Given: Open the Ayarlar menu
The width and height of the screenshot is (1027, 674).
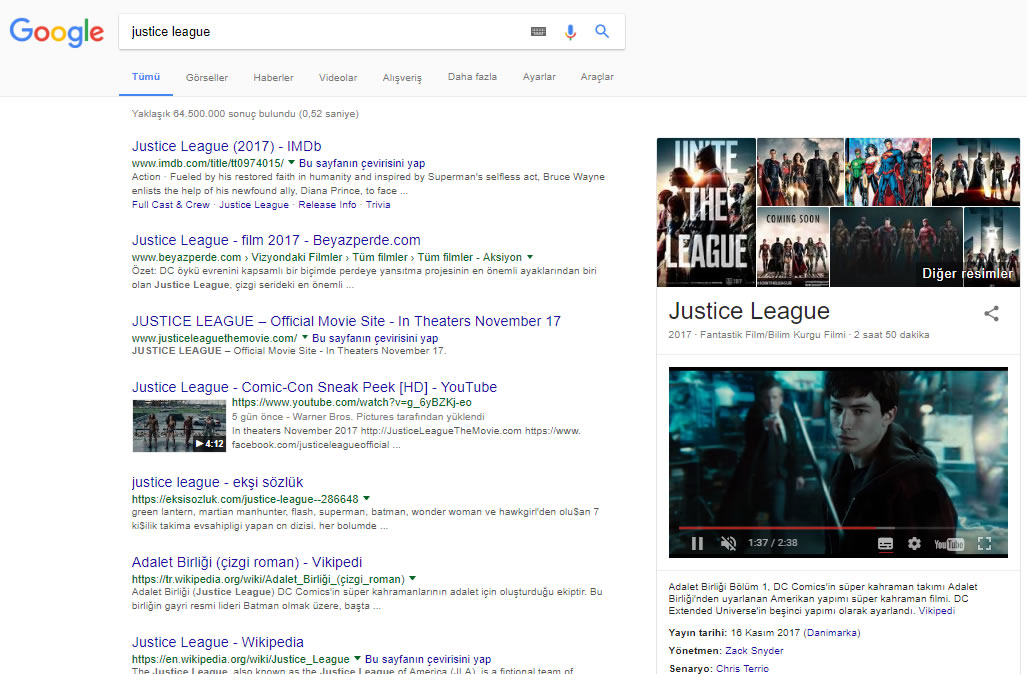Looking at the screenshot, I should [539, 77].
